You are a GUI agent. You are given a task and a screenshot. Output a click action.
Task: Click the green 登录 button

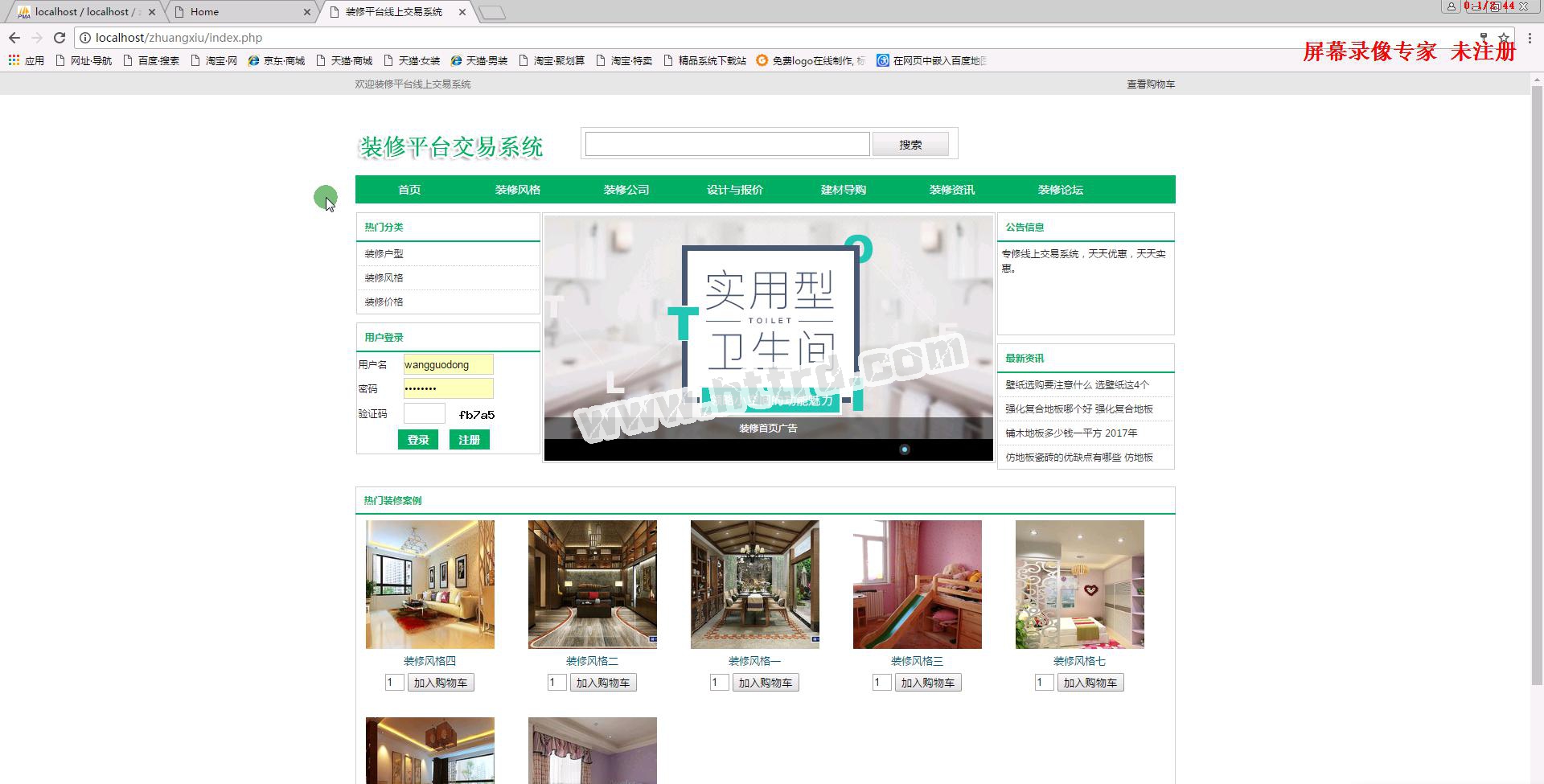(x=418, y=440)
